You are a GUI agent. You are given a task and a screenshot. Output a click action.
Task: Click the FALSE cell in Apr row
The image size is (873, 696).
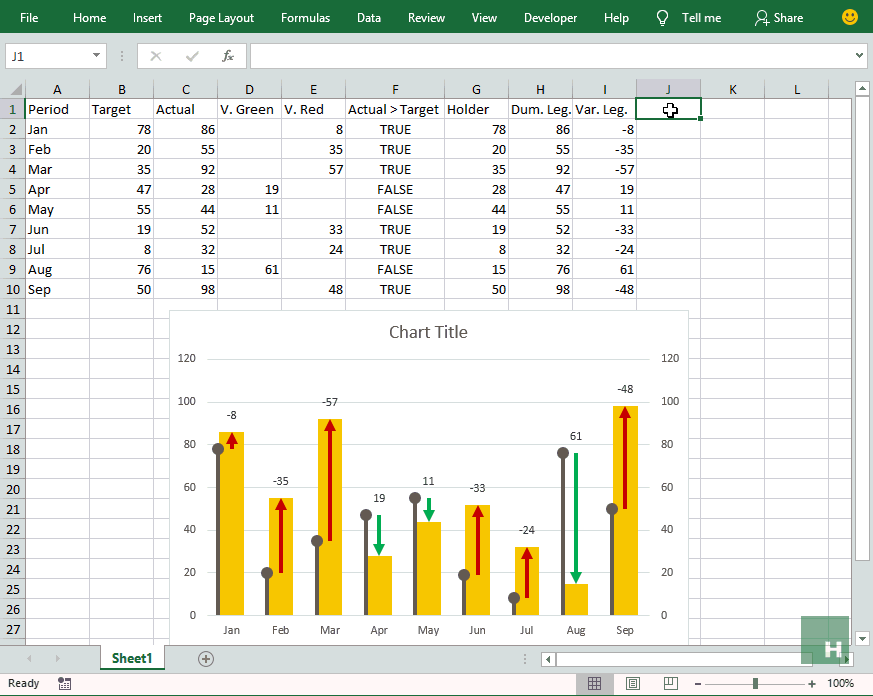pos(395,189)
